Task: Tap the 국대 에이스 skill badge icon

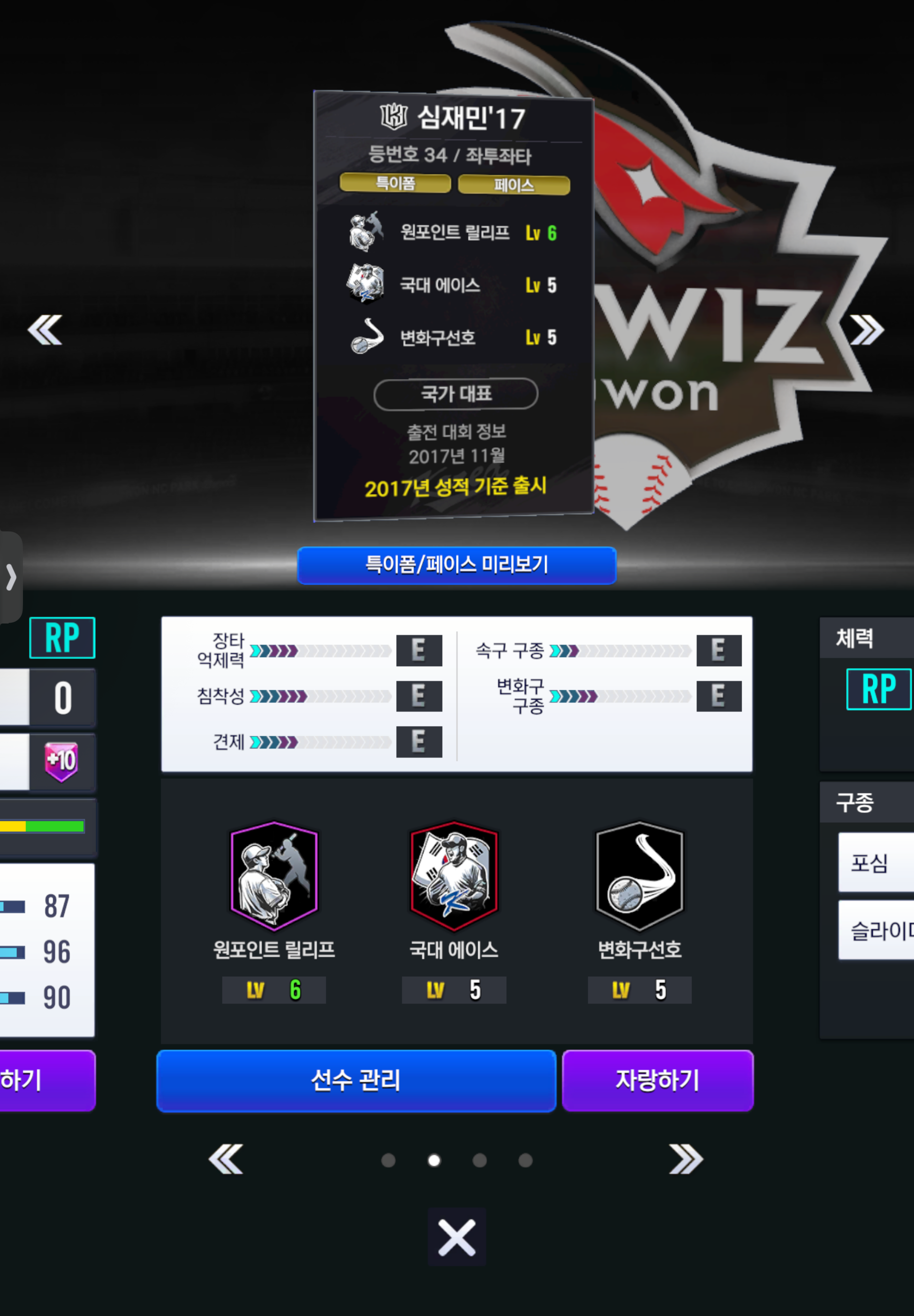Action: [x=454, y=876]
